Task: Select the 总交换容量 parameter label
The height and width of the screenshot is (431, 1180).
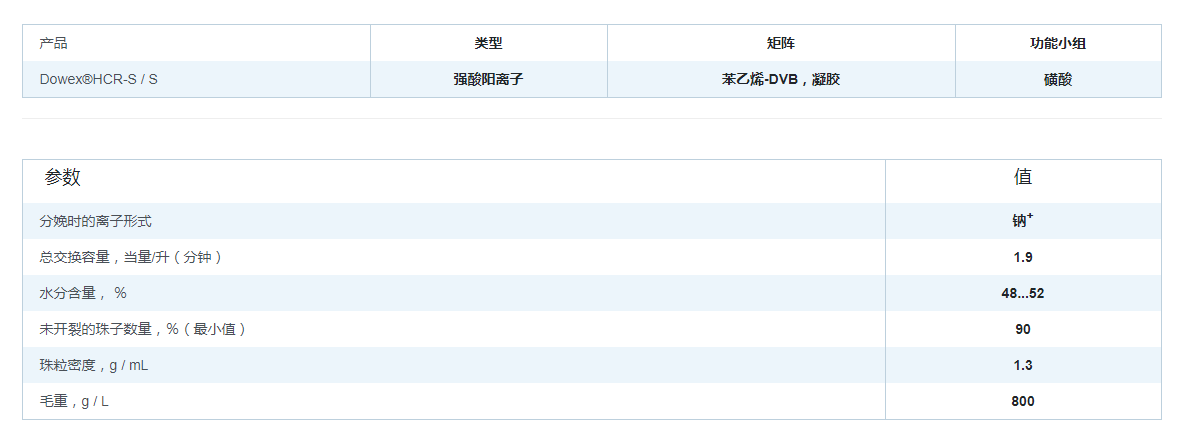Action: [130, 257]
